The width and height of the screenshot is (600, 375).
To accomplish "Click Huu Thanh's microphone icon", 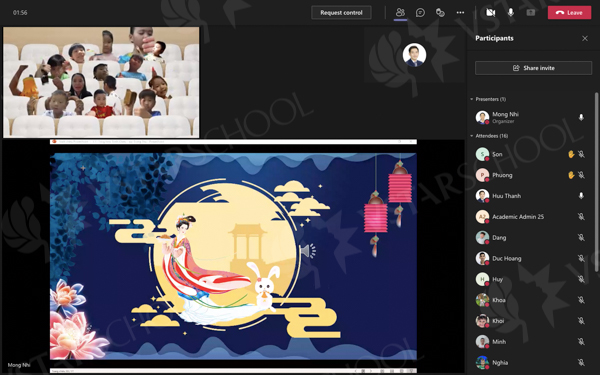I will 581,196.
